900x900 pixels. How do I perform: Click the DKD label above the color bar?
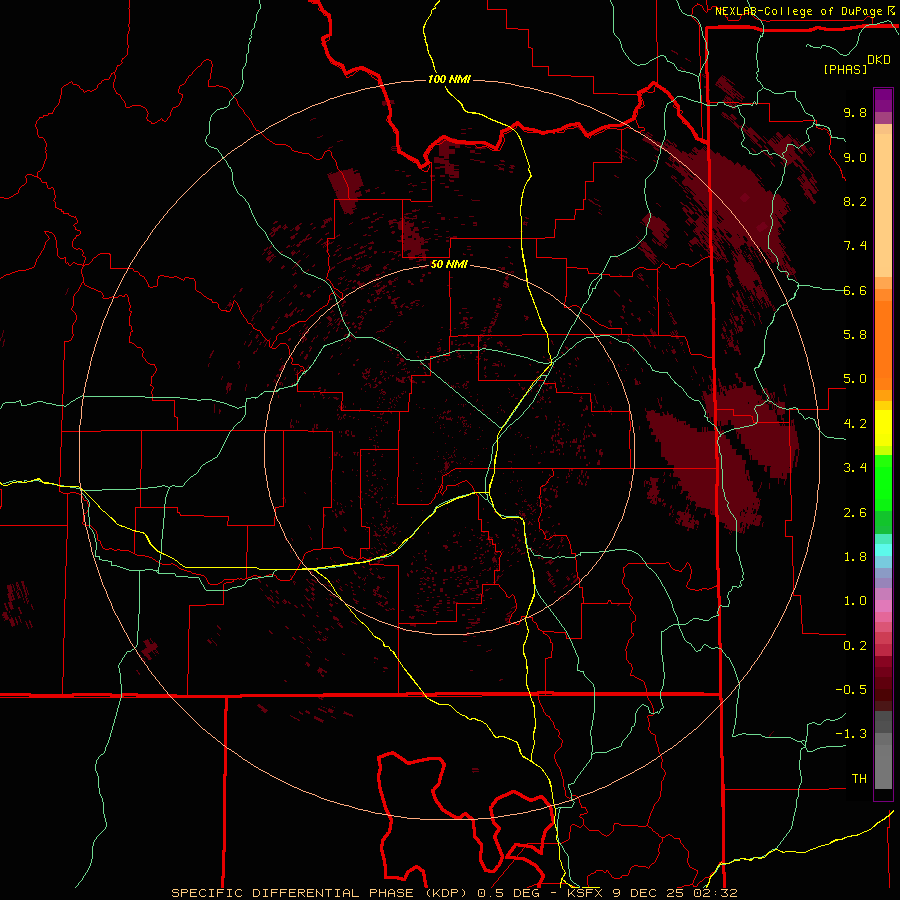[x=879, y=60]
